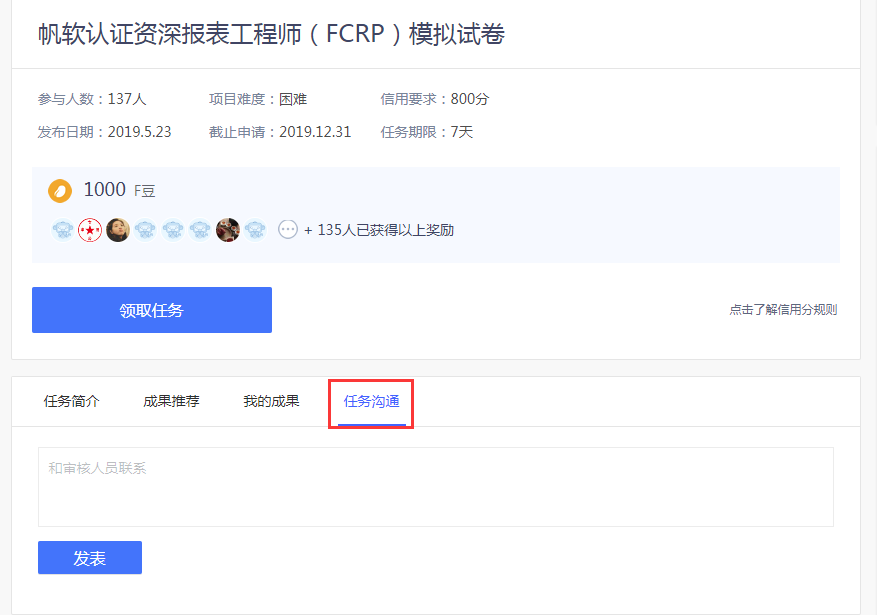Click the 领取任务 button
Screen dimensions: 877x615
152,310
